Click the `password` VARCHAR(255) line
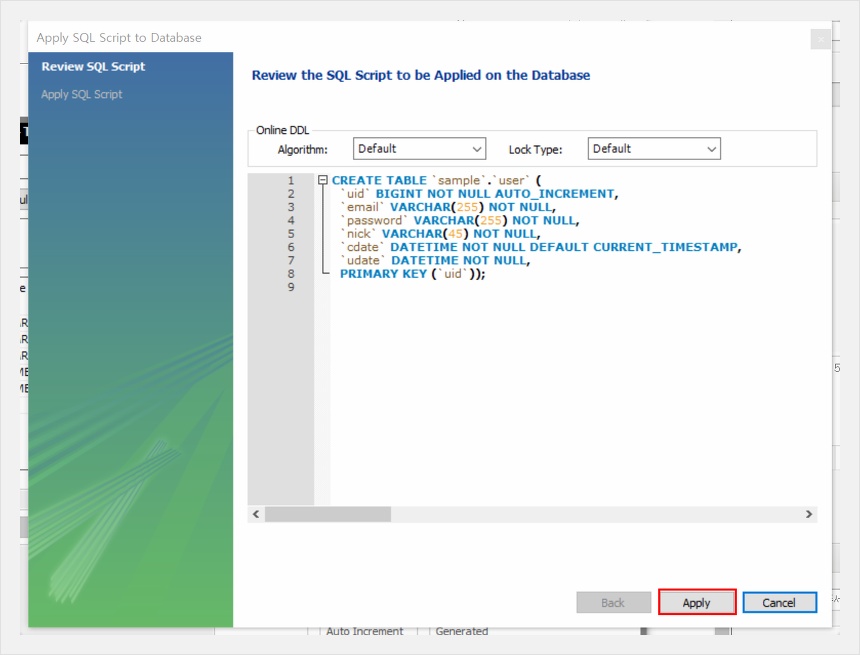 click(x=460, y=220)
